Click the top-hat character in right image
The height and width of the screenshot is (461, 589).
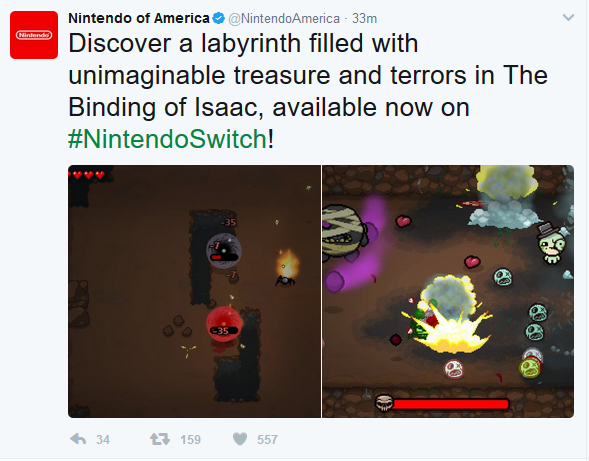tap(551, 243)
